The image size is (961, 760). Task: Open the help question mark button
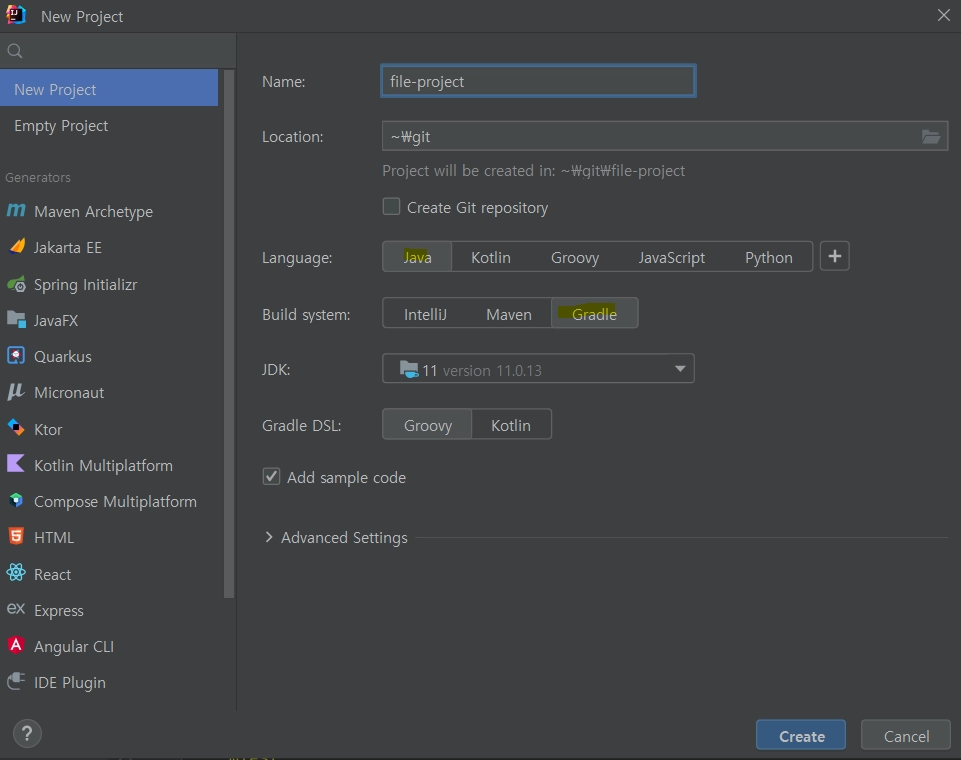[x=28, y=734]
